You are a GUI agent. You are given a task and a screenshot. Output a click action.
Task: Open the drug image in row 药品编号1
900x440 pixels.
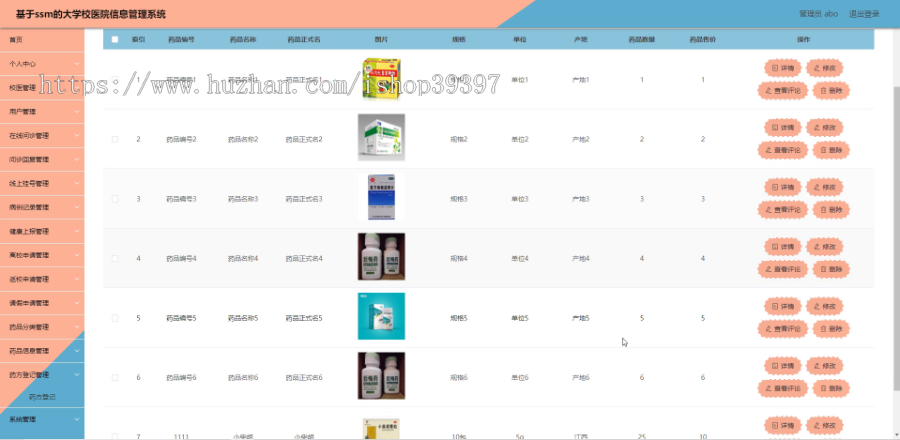pyautogui.click(x=381, y=80)
